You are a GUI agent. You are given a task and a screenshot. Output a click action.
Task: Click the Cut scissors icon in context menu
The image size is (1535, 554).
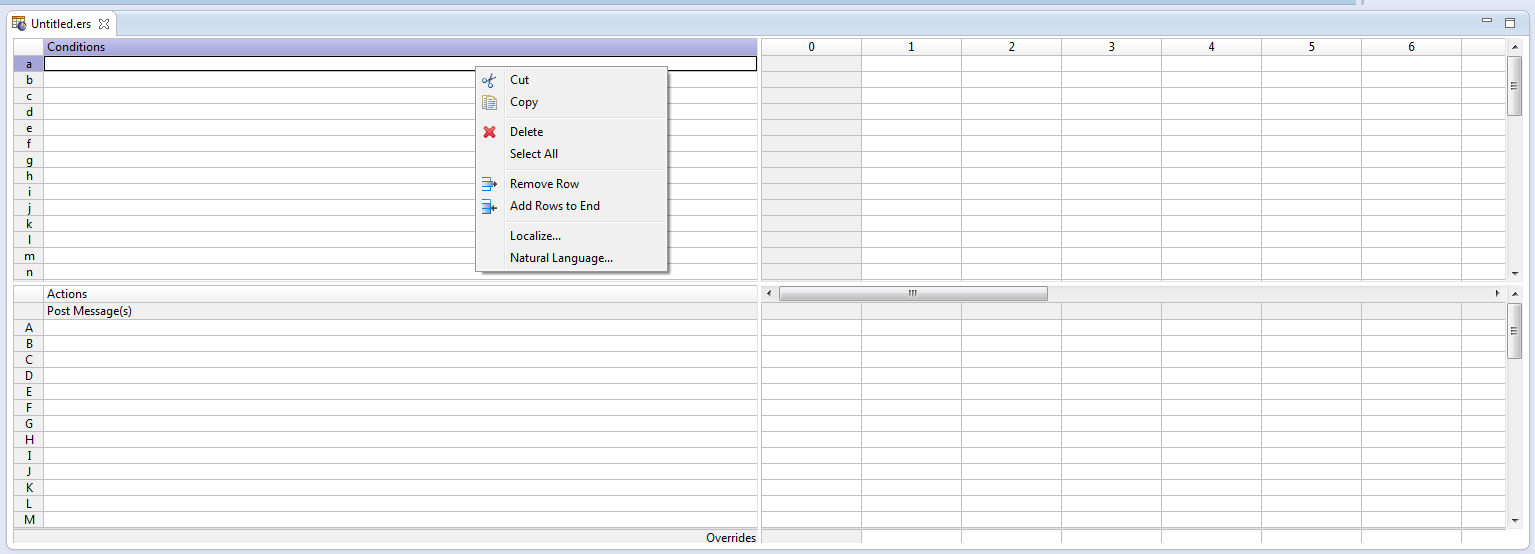click(489, 80)
